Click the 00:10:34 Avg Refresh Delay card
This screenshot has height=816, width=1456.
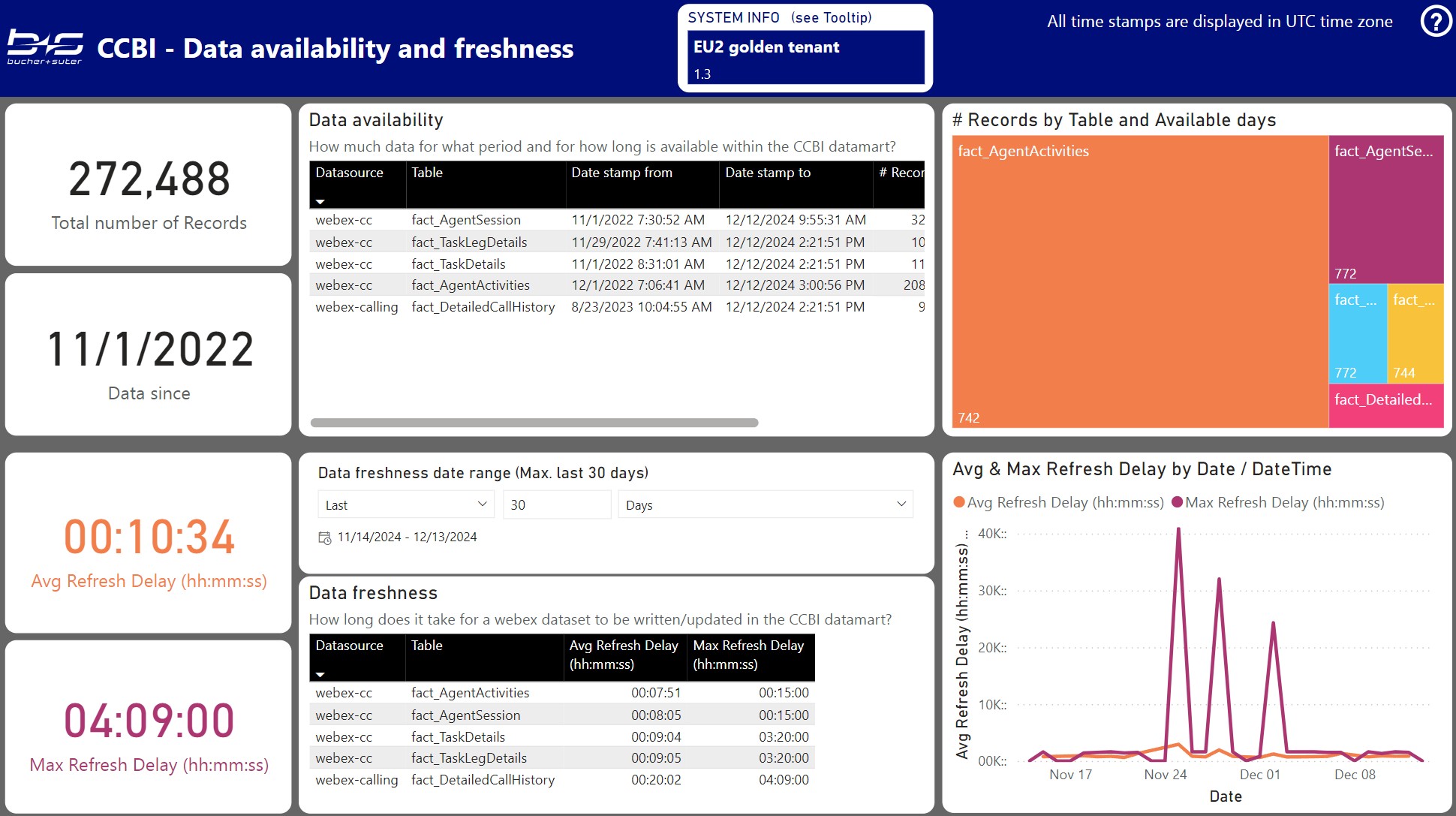pyautogui.click(x=149, y=542)
